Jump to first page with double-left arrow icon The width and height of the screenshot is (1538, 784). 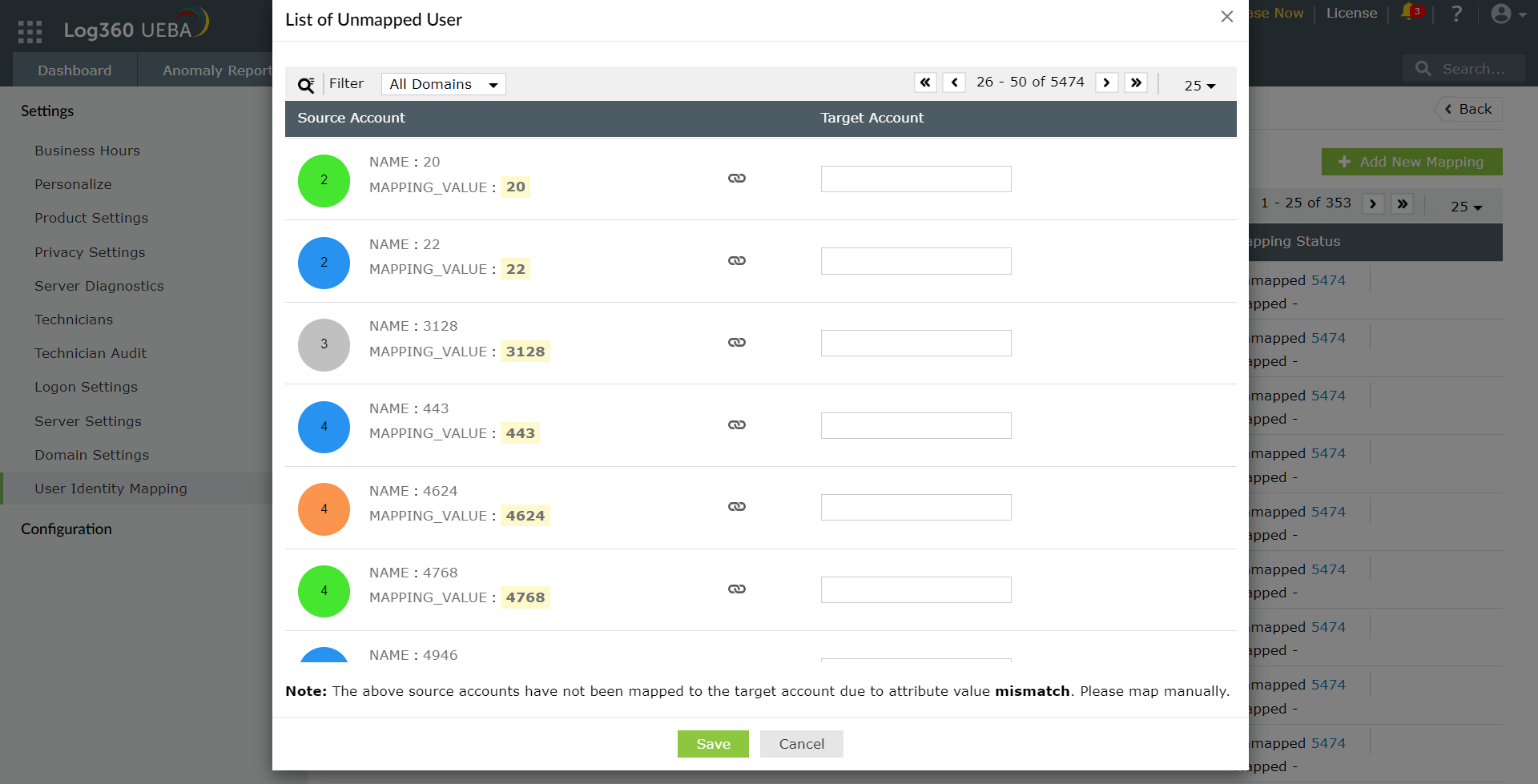click(925, 82)
